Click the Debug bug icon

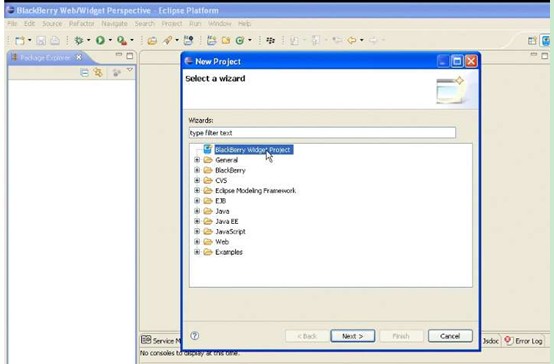click(x=78, y=41)
